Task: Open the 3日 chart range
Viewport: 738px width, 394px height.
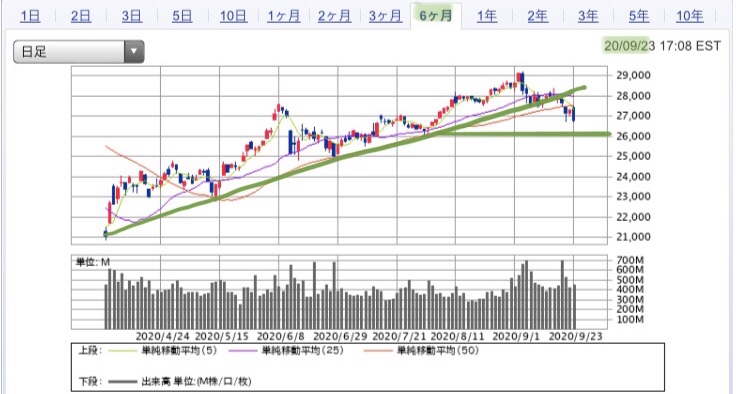Action: pyautogui.click(x=131, y=16)
